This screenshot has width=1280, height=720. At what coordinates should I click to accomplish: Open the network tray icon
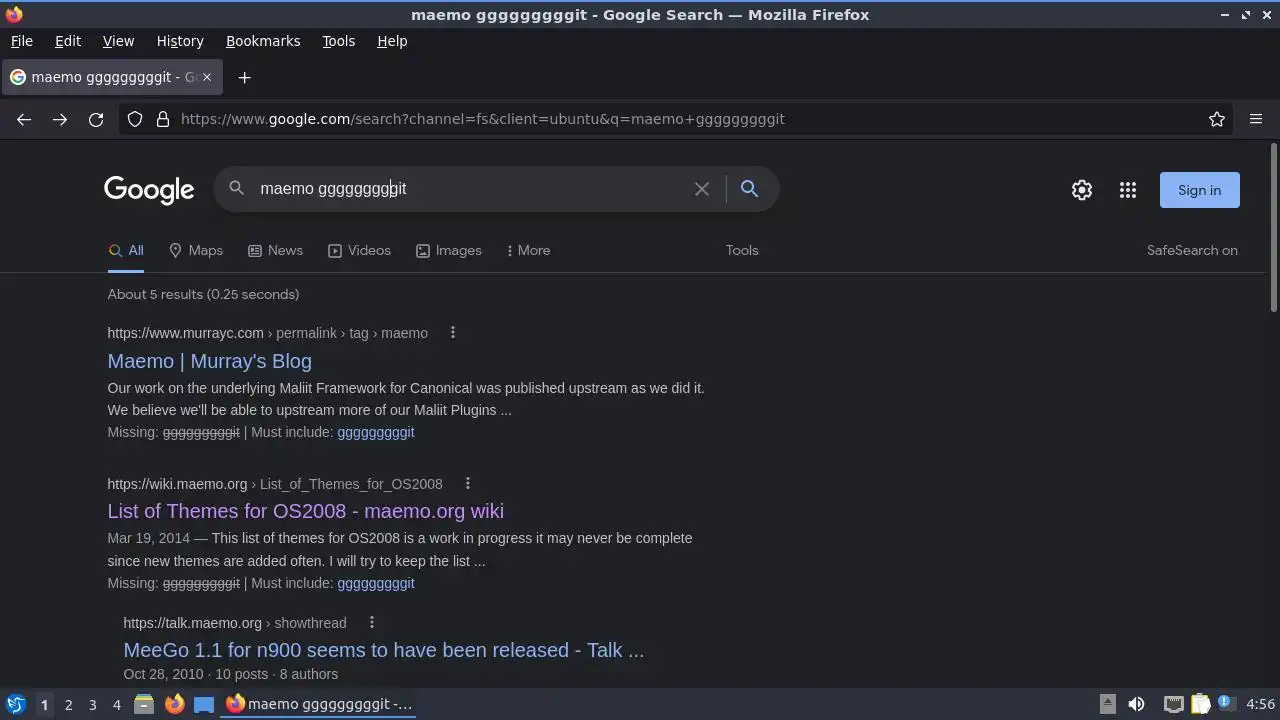pyautogui.click(x=1173, y=704)
